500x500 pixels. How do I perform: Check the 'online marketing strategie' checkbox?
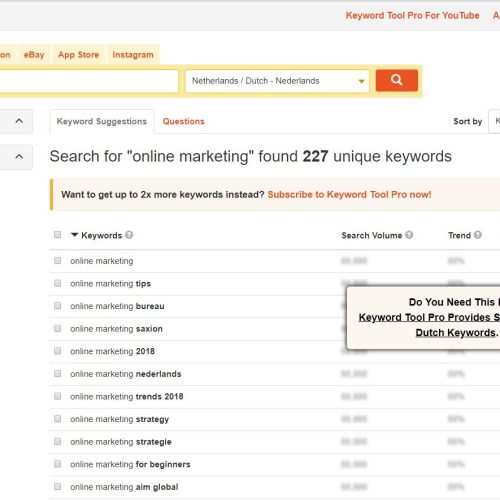[57, 441]
